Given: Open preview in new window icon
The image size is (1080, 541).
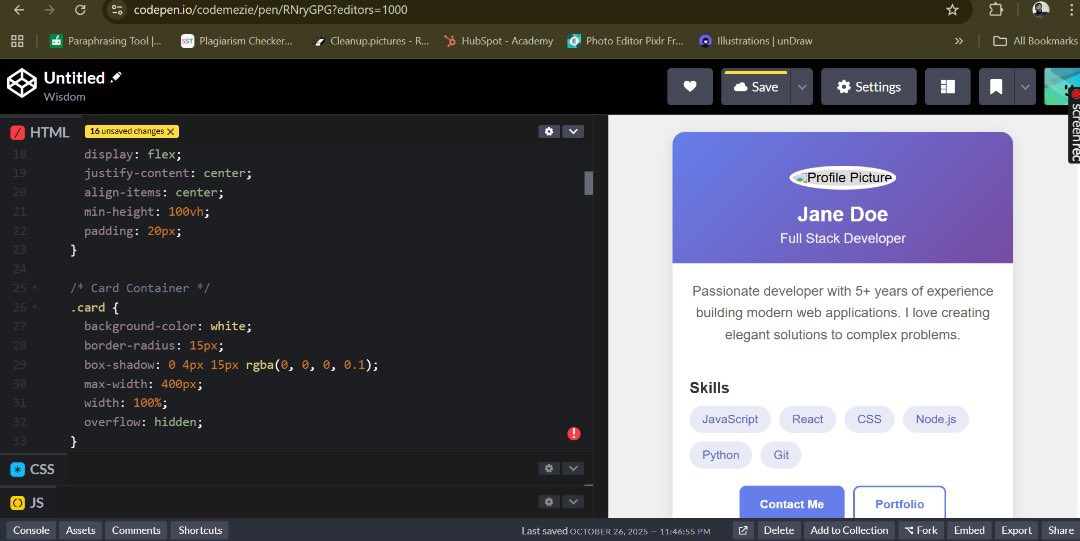Looking at the screenshot, I should [x=743, y=530].
